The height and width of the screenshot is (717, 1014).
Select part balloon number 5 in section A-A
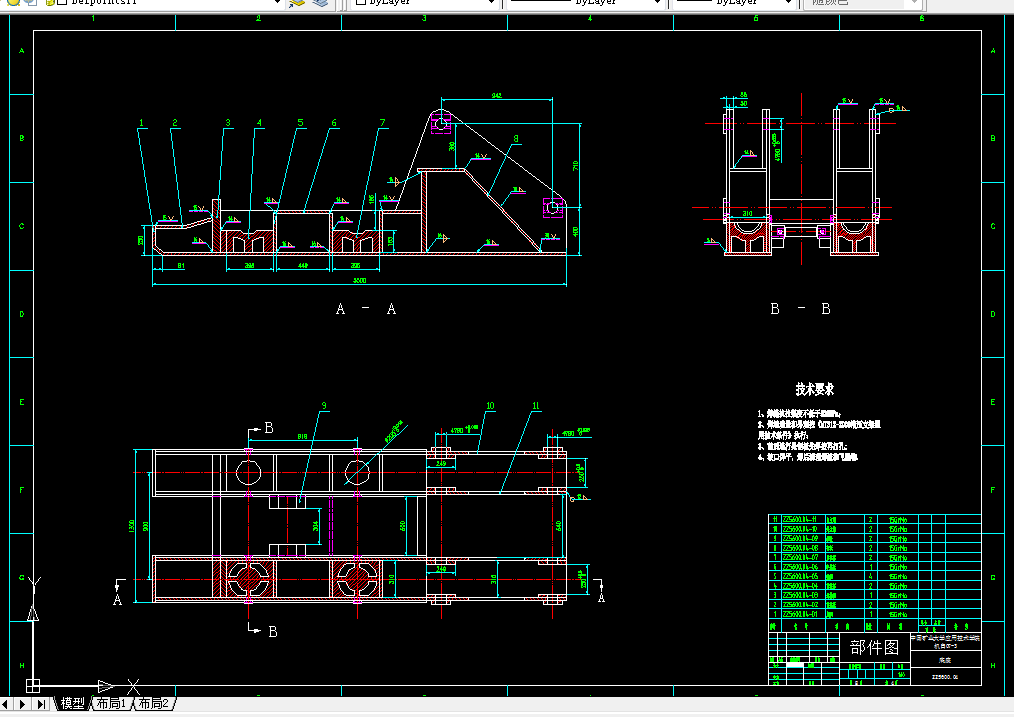pyautogui.click(x=300, y=123)
